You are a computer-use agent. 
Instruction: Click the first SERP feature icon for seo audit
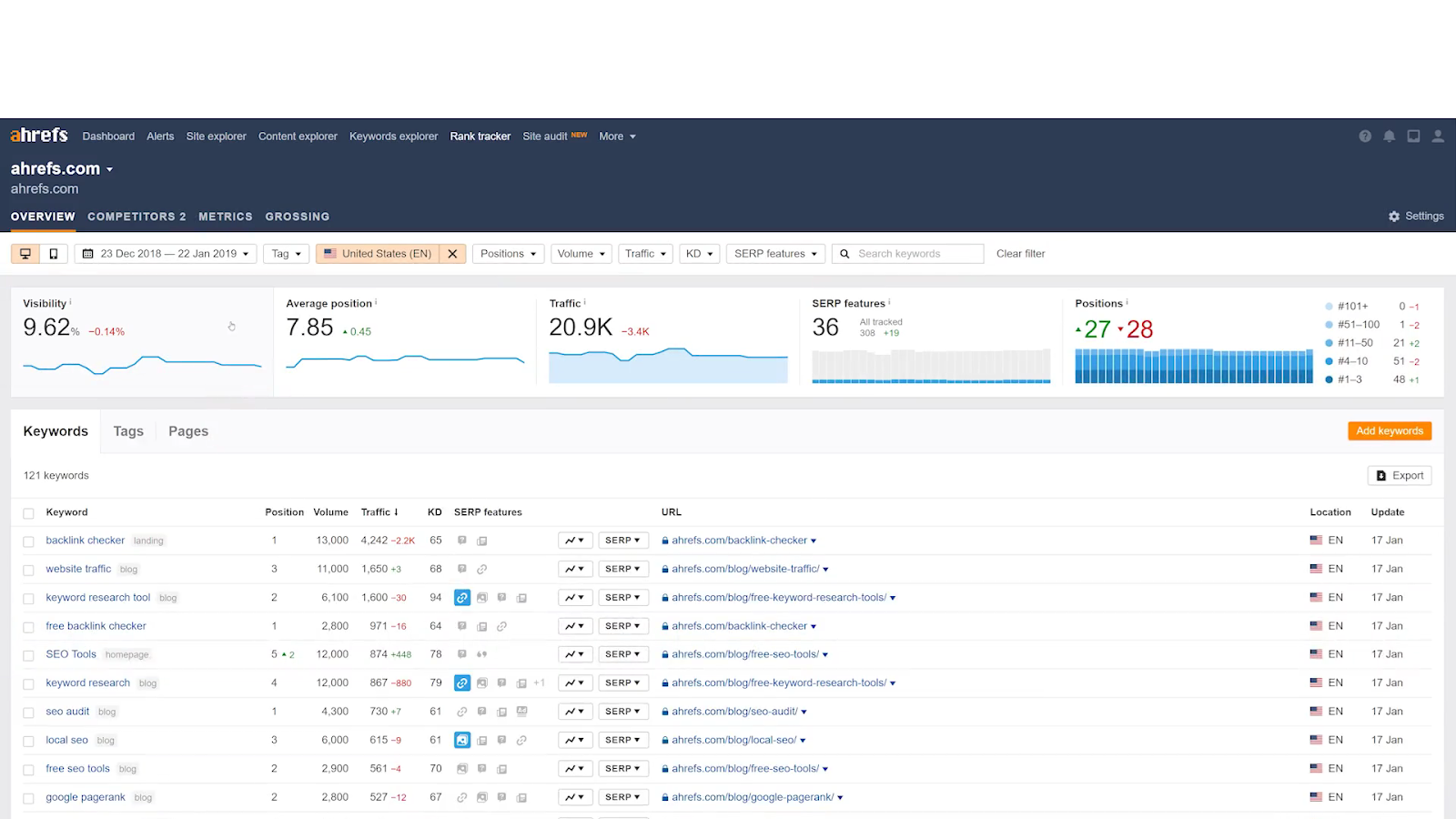tap(462, 712)
